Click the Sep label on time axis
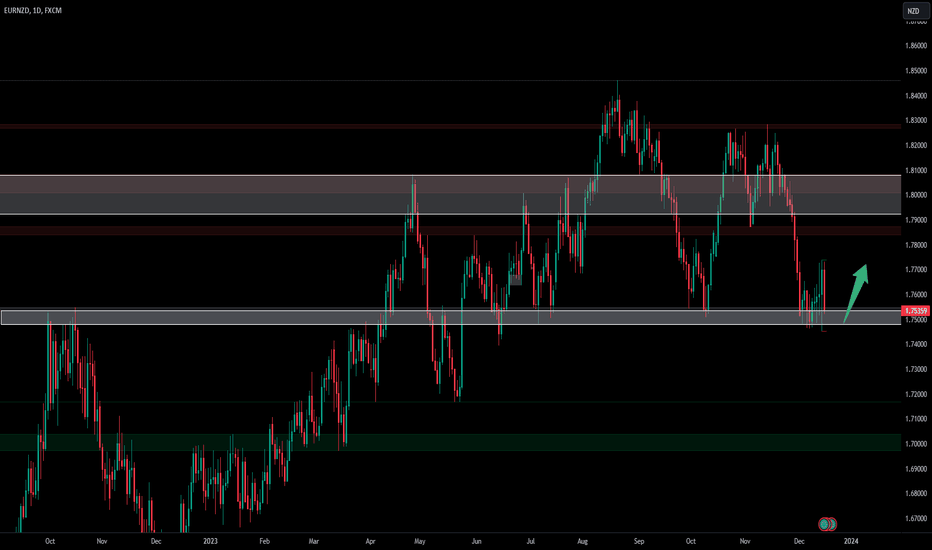Image resolution: width=932 pixels, height=550 pixels. 639,541
